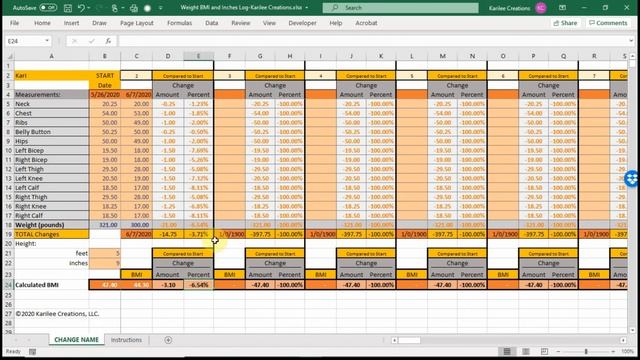Switch to the Instructions sheet tab
Screen dimensions: 640x360
tap(126, 340)
